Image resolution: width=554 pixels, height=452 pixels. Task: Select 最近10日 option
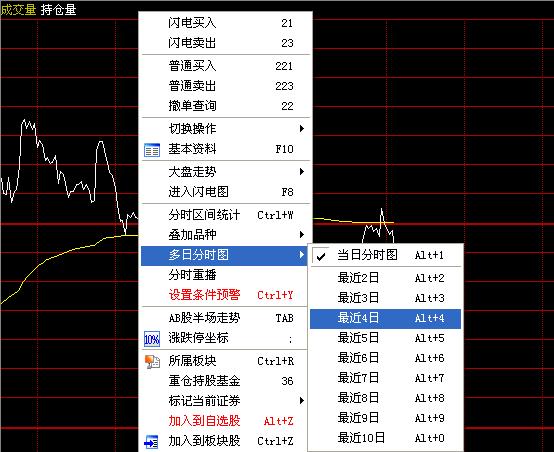(x=385, y=438)
